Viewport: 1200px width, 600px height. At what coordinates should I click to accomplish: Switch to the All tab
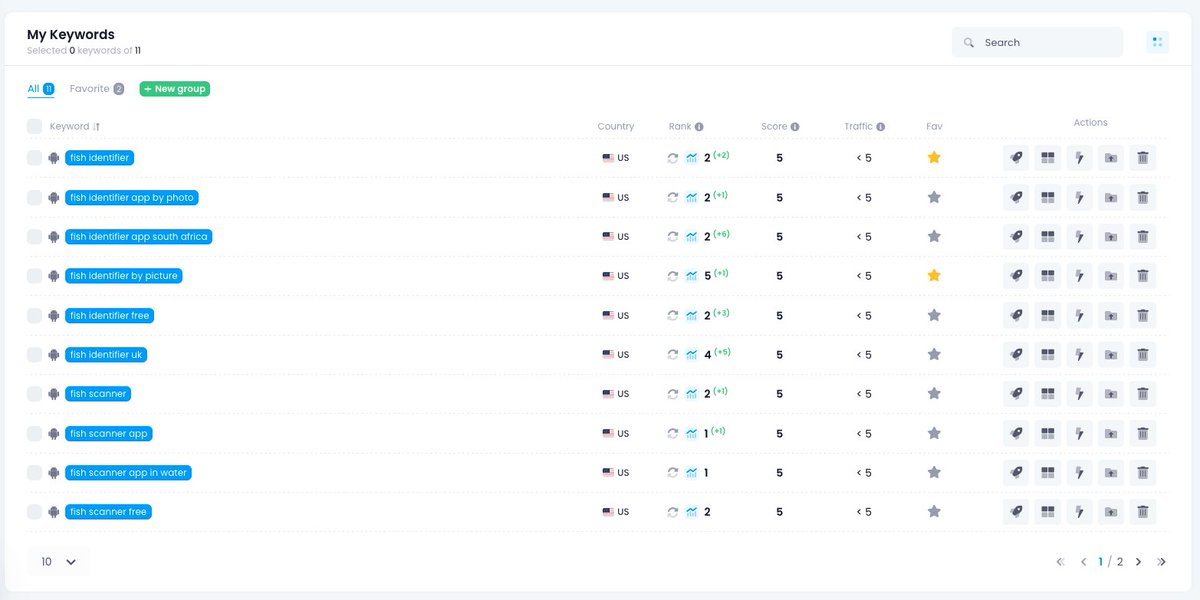tap(40, 89)
